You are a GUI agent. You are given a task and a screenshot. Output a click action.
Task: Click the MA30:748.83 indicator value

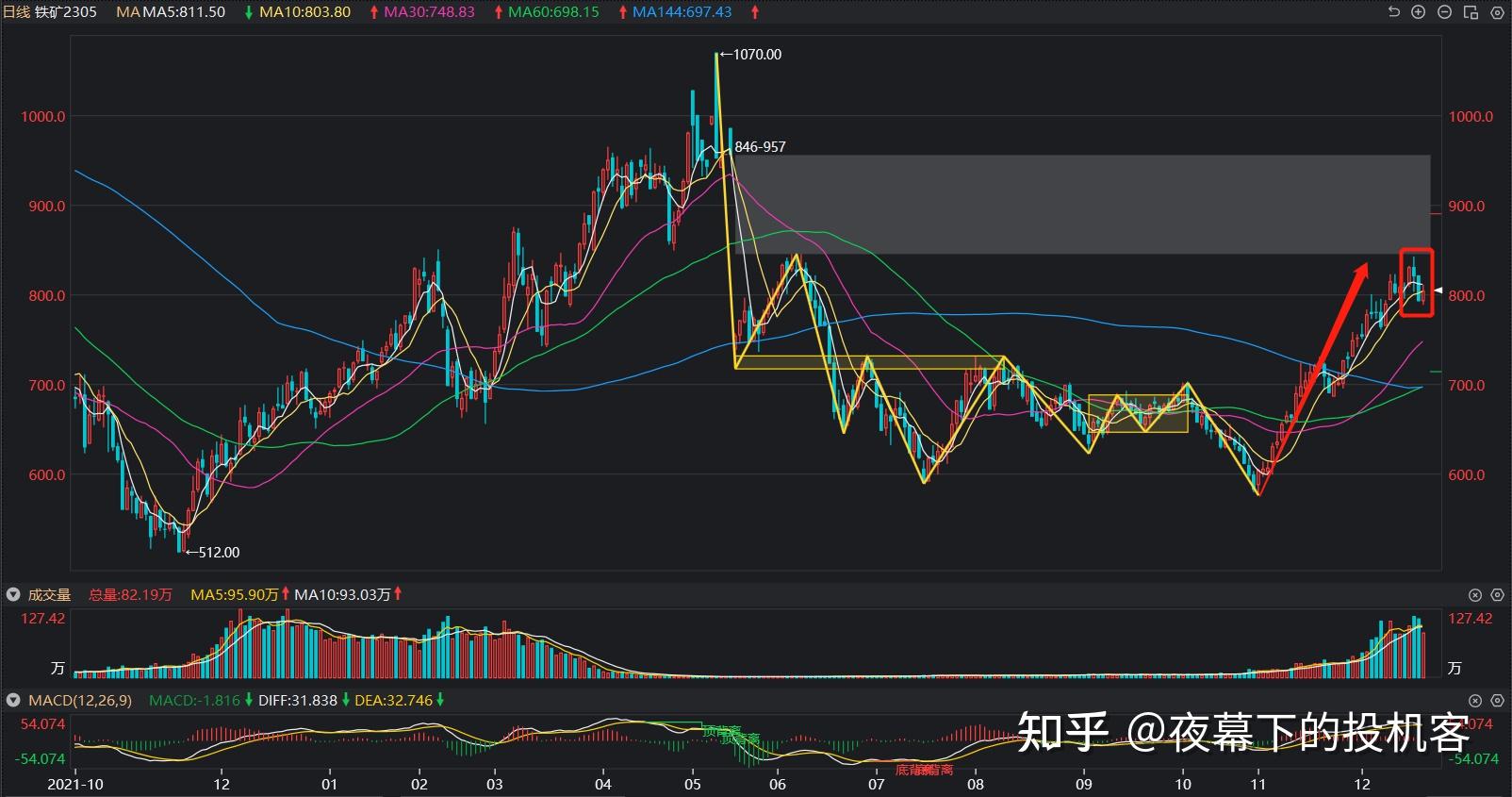pos(429,12)
